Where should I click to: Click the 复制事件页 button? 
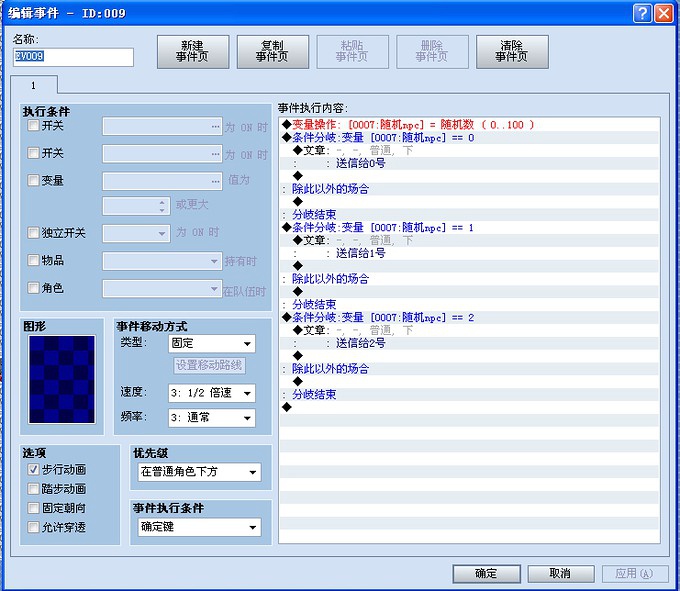point(273,52)
